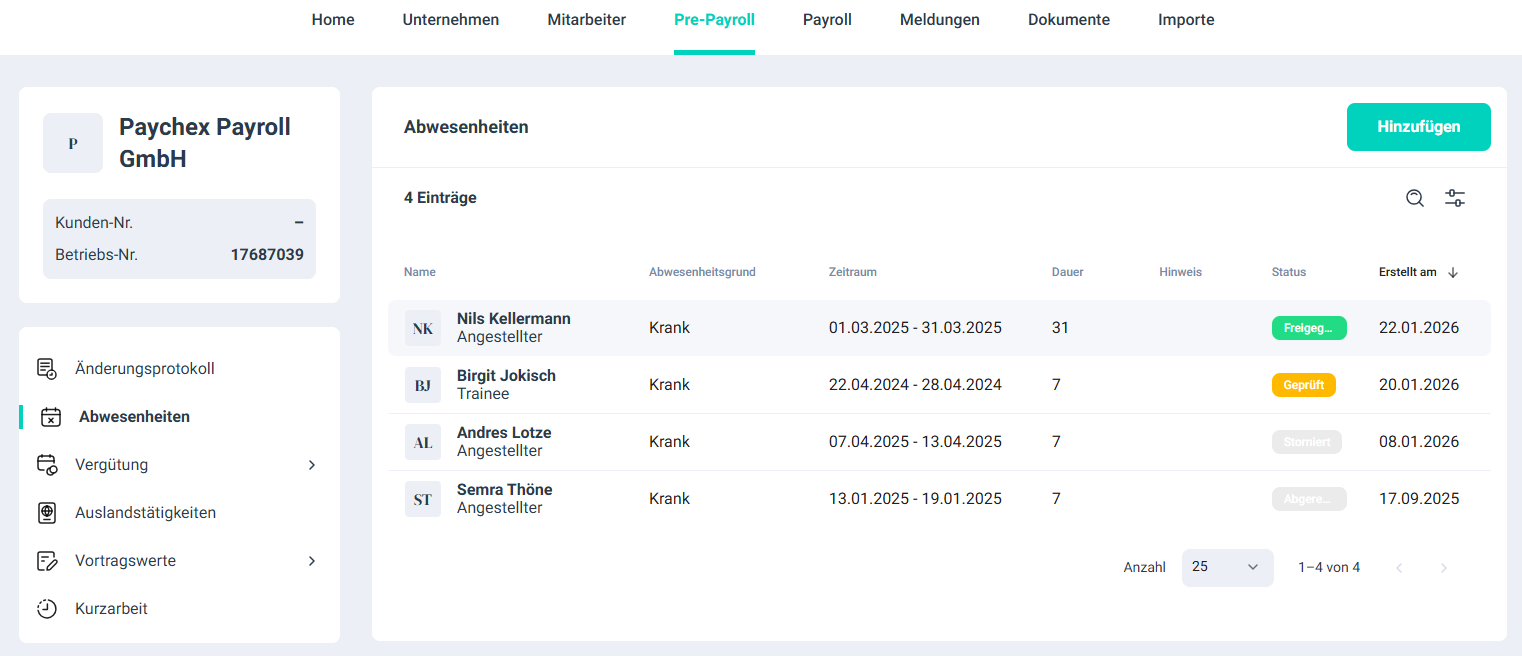The image size is (1522, 656).
Task: Sort by the Zeitraum column header
Action: pos(852,272)
